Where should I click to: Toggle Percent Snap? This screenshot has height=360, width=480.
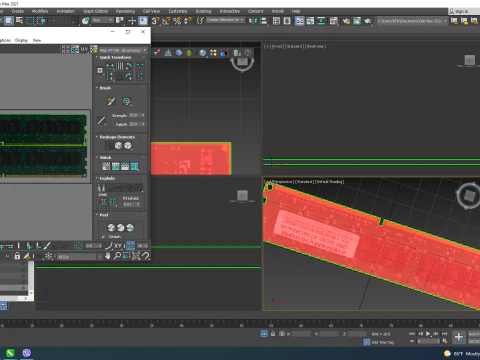pyautogui.click(x=177, y=21)
